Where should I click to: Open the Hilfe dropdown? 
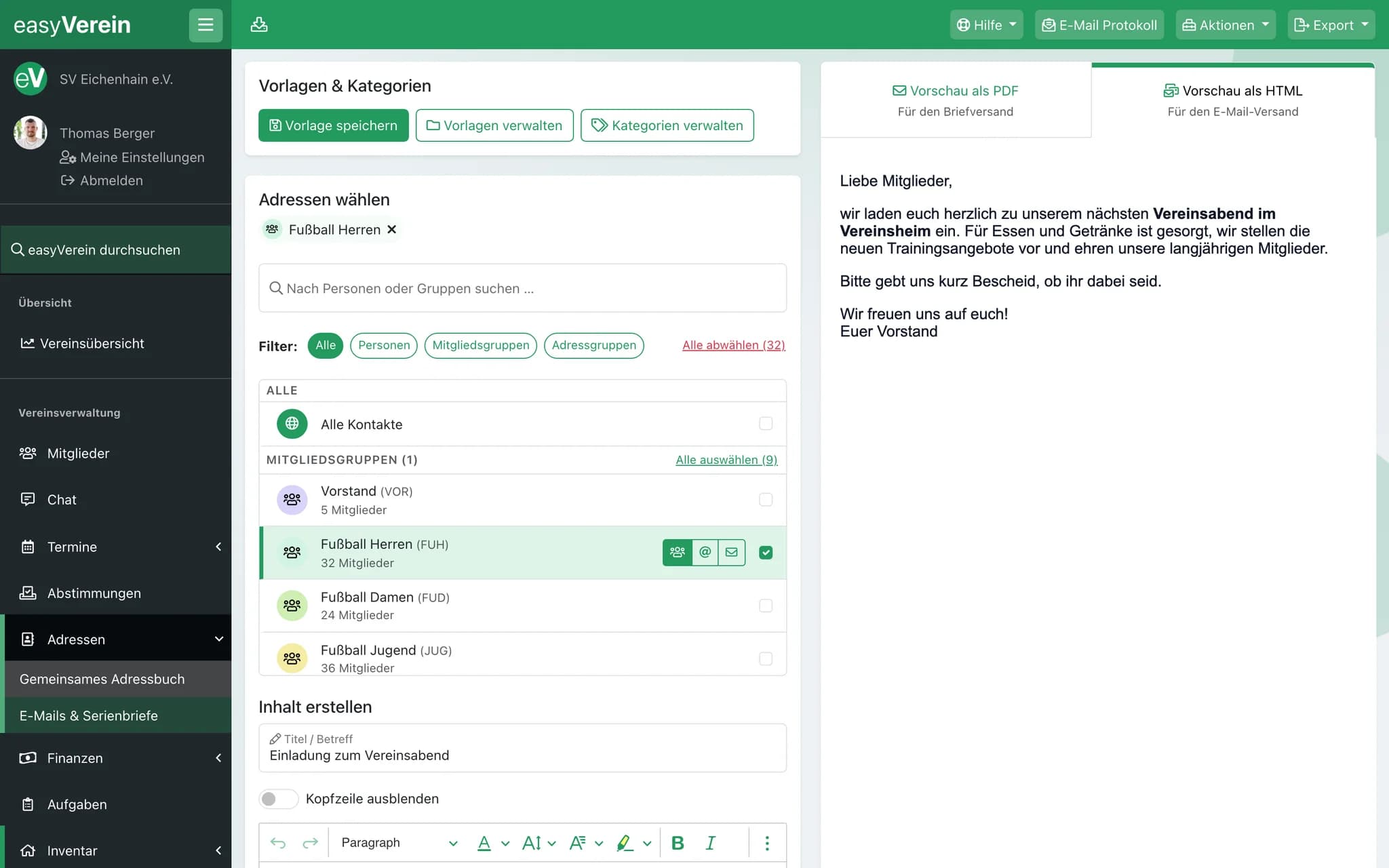[x=986, y=25]
